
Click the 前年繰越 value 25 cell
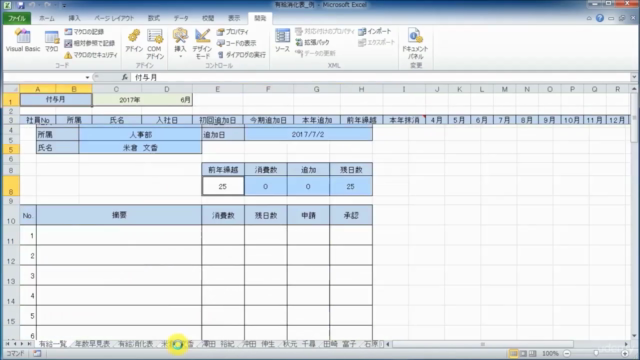click(223, 186)
